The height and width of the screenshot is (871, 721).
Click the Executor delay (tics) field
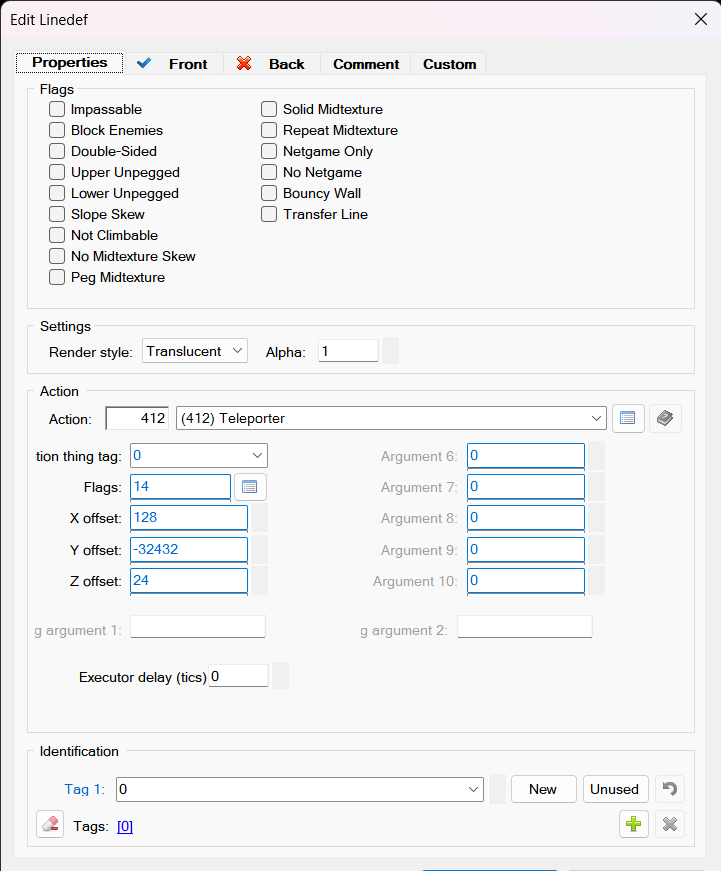[x=238, y=676]
